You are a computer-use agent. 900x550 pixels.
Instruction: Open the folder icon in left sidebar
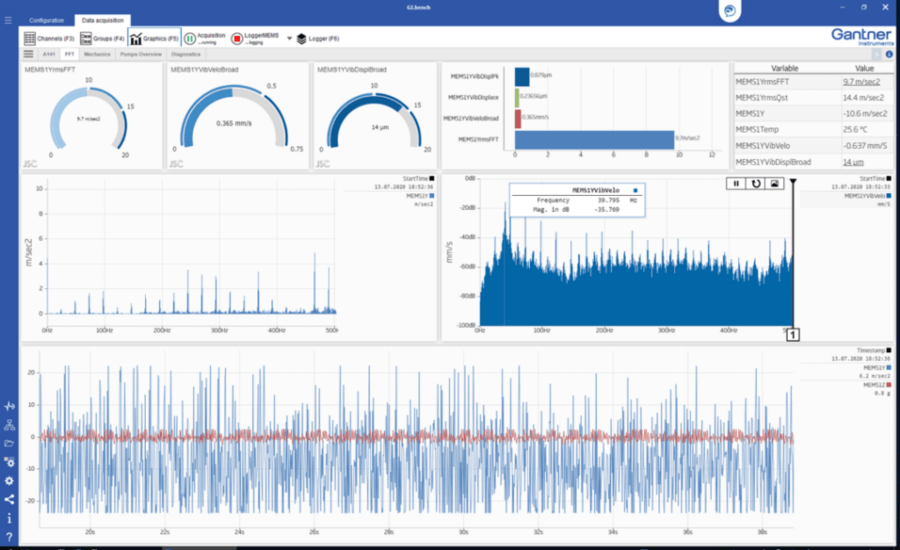(9, 443)
